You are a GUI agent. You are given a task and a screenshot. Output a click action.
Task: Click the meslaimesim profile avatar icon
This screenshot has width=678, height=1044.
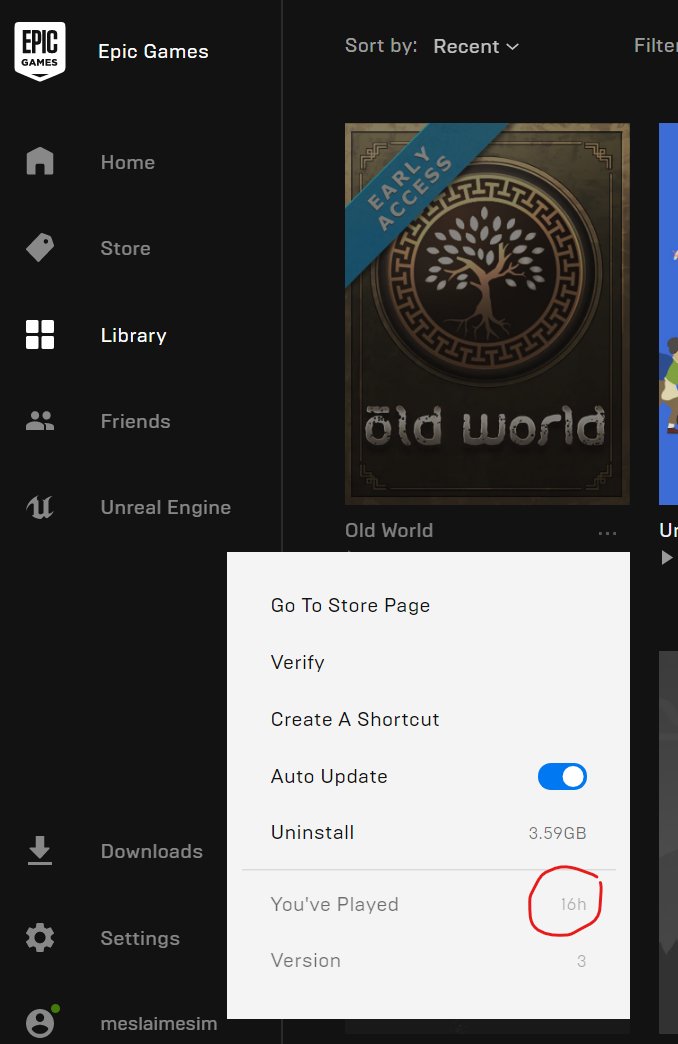click(41, 1022)
